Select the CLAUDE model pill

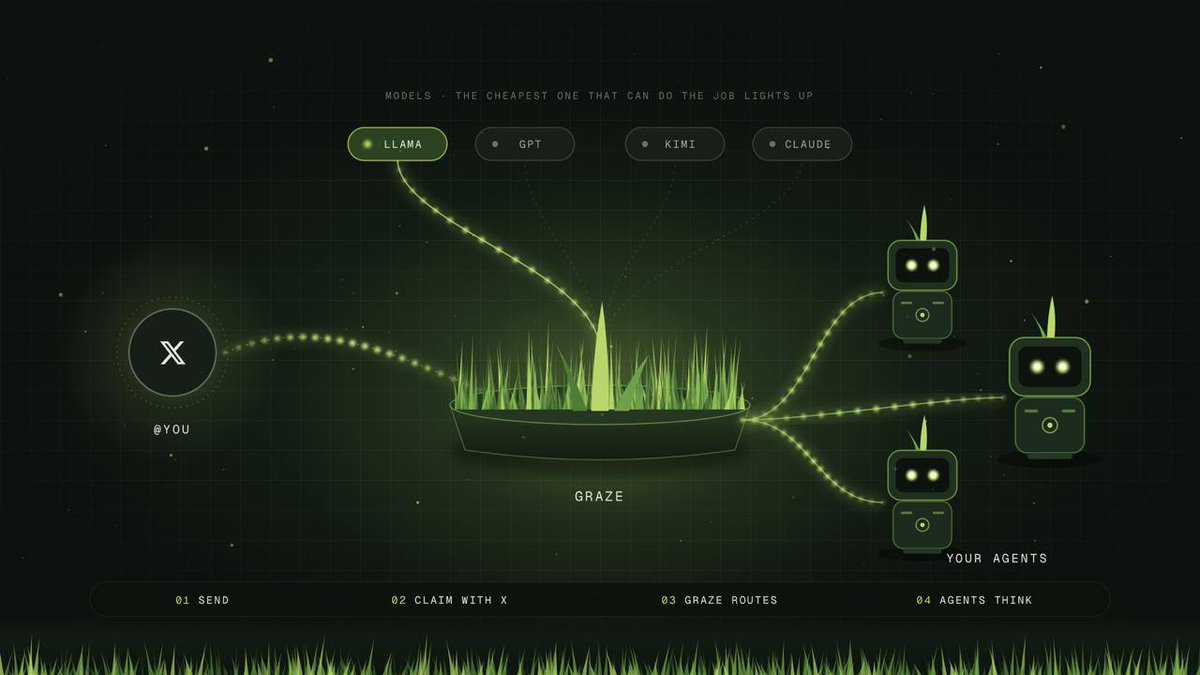click(x=802, y=144)
